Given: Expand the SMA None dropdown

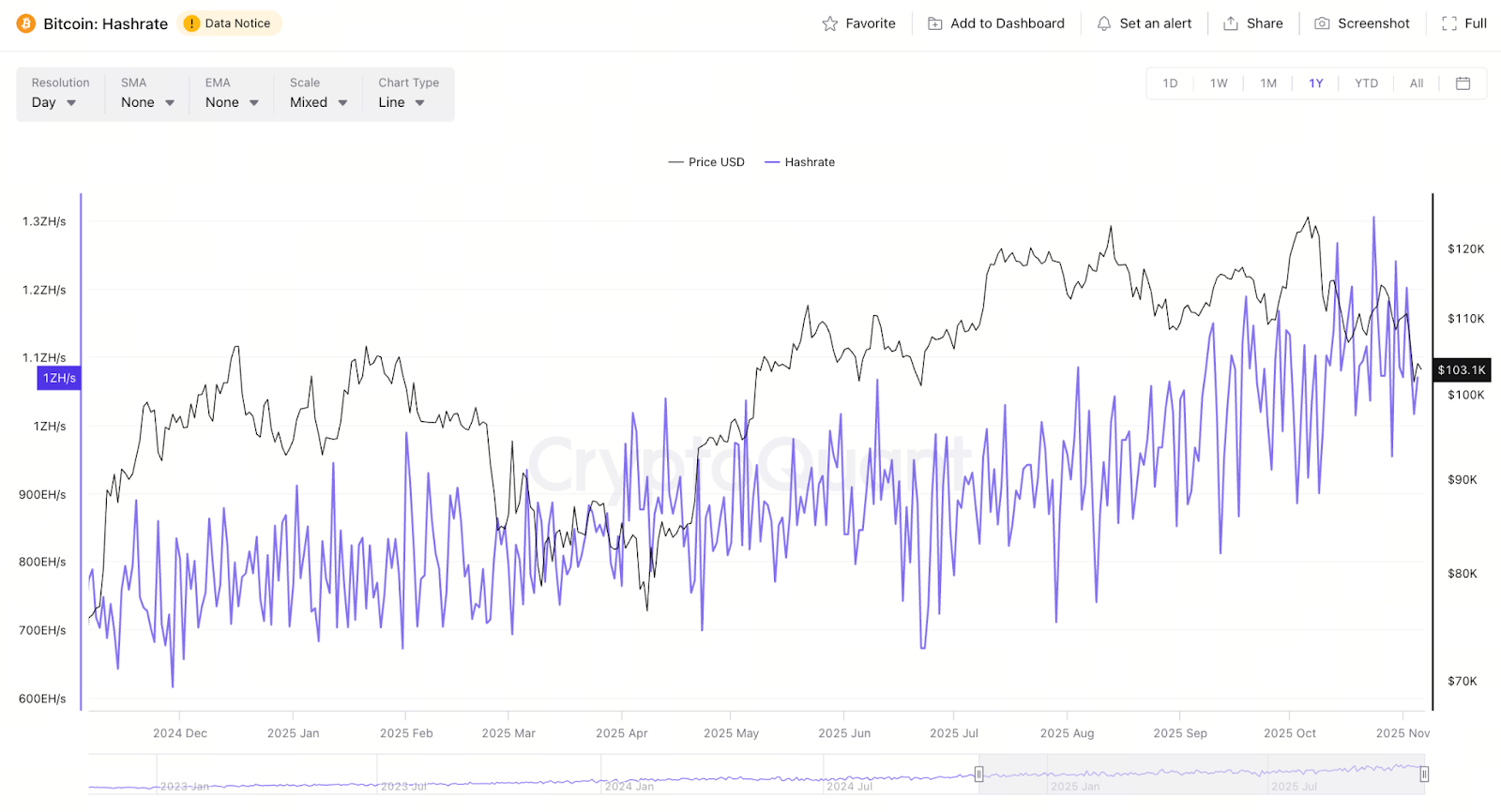Looking at the screenshot, I should pos(147,102).
